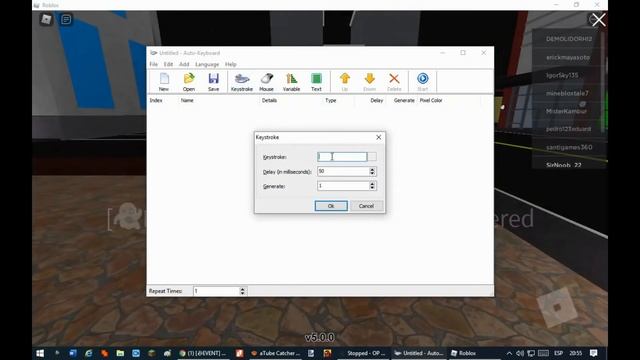Click Cancel in the Keystroke dialog
Image resolution: width=640 pixels, height=360 pixels.
coord(366,206)
